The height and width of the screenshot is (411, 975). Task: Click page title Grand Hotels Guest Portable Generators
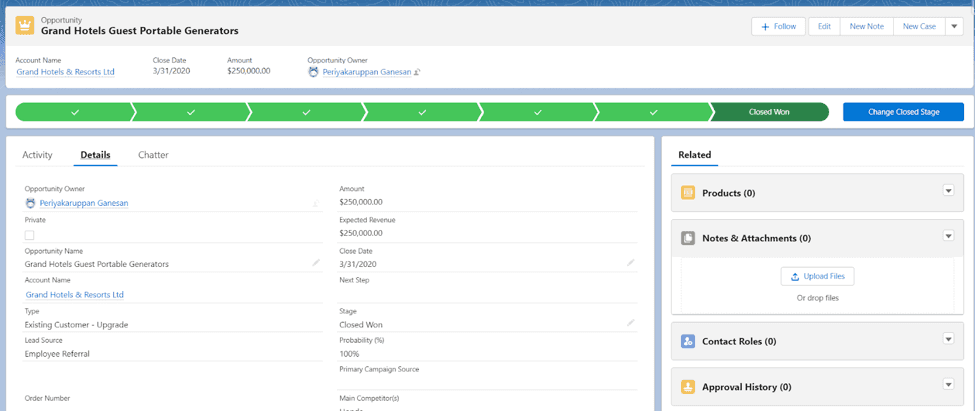[x=139, y=30]
